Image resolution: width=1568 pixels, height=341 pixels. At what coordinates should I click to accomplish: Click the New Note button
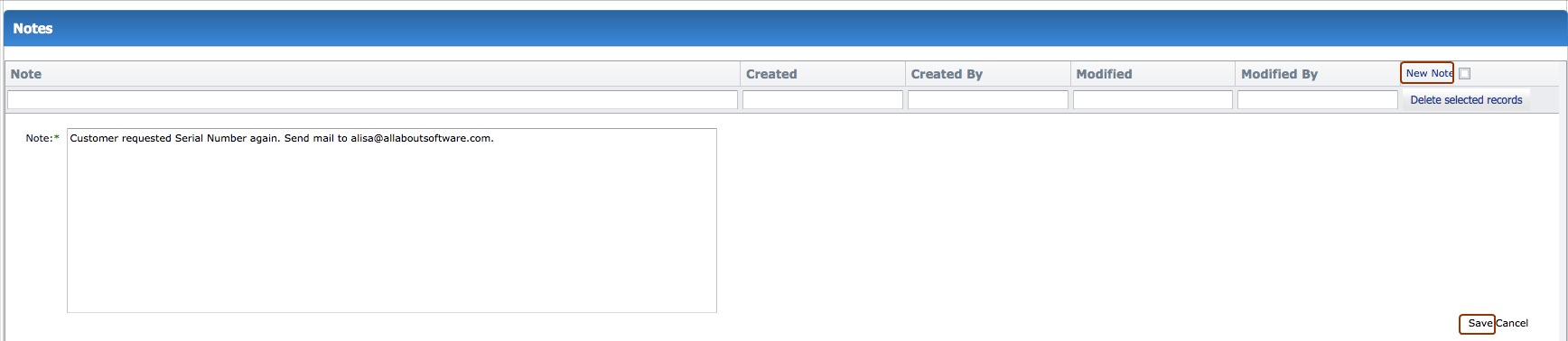[x=1427, y=73]
